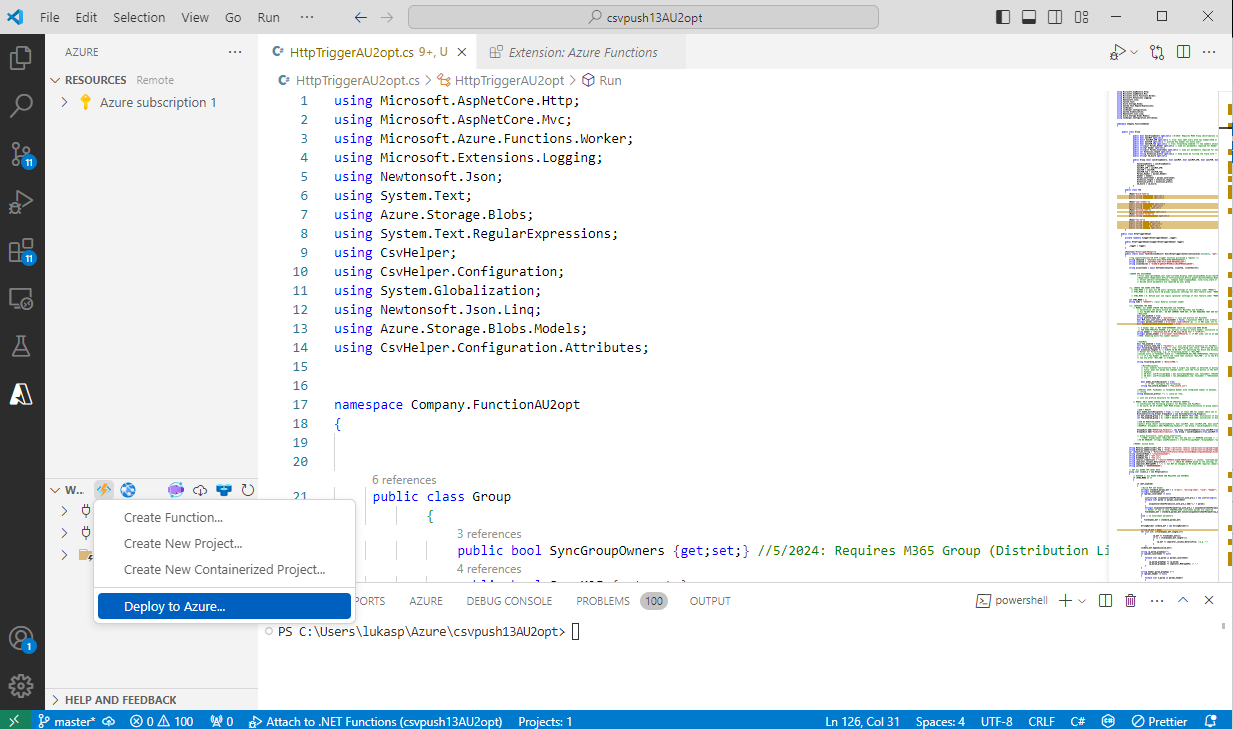Viewport: 1233px width, 729px height.
Task: Open the Source Control view in activity bar
Action: point(22,153)
